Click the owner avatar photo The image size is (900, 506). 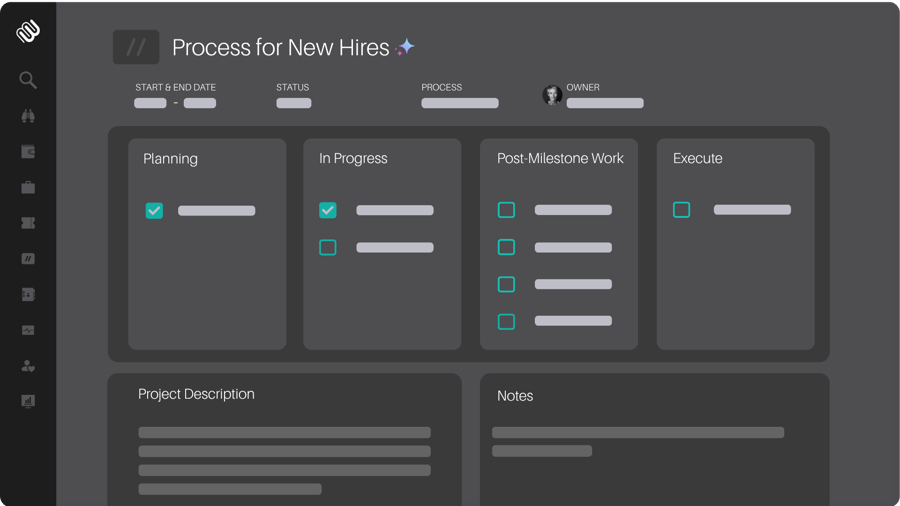point(552,95)
